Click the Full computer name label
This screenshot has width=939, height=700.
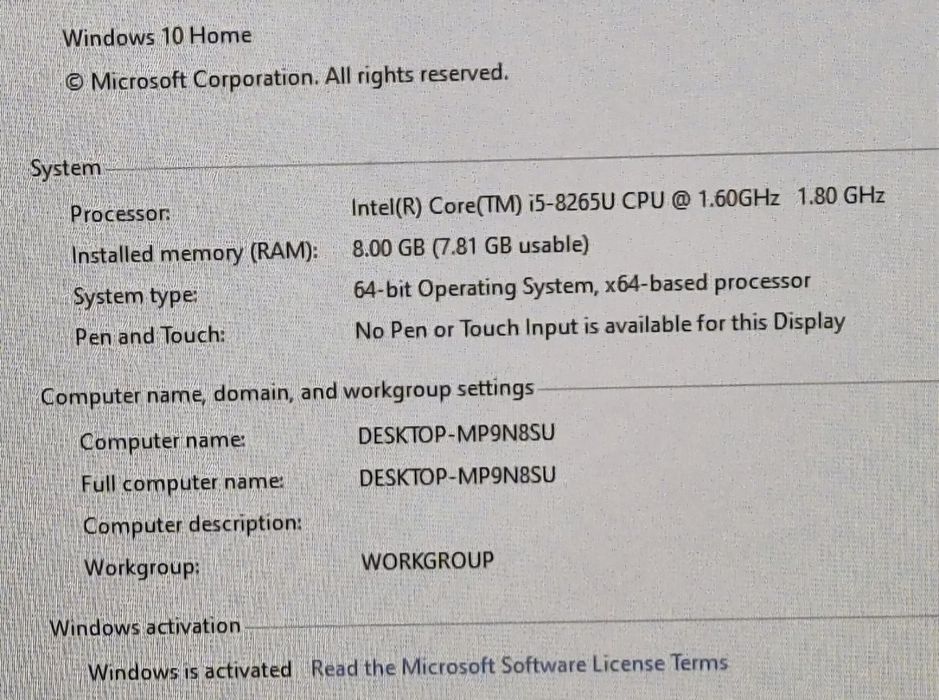tap(183, 483)
